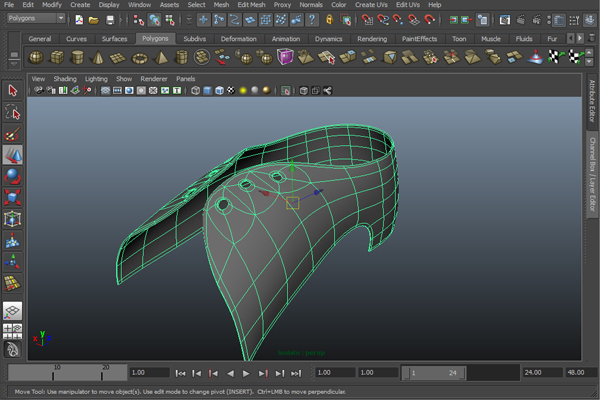Screen dimensions: 600x400
Task: Click frame 10 on the time slider
Action: (53, 373)
